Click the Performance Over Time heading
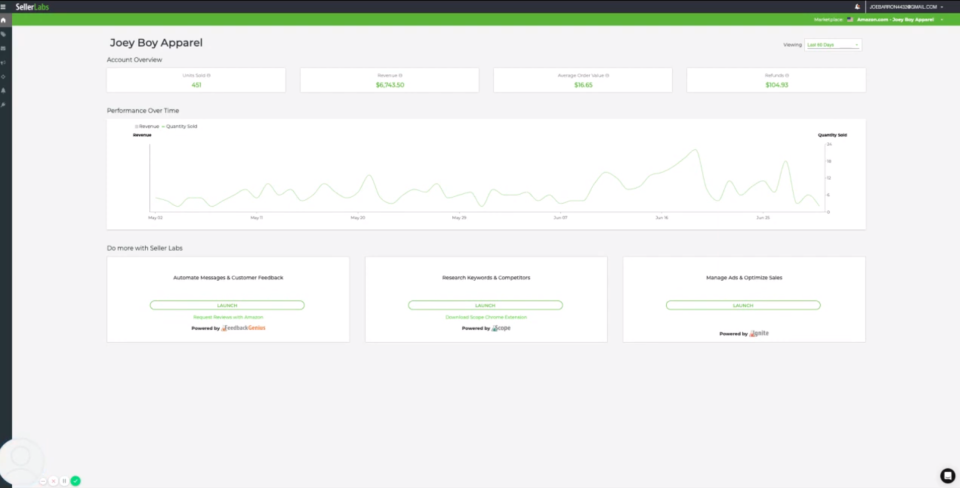Image resolution: width=960 pixels, height=488 pixels. [x=143, y=111]
